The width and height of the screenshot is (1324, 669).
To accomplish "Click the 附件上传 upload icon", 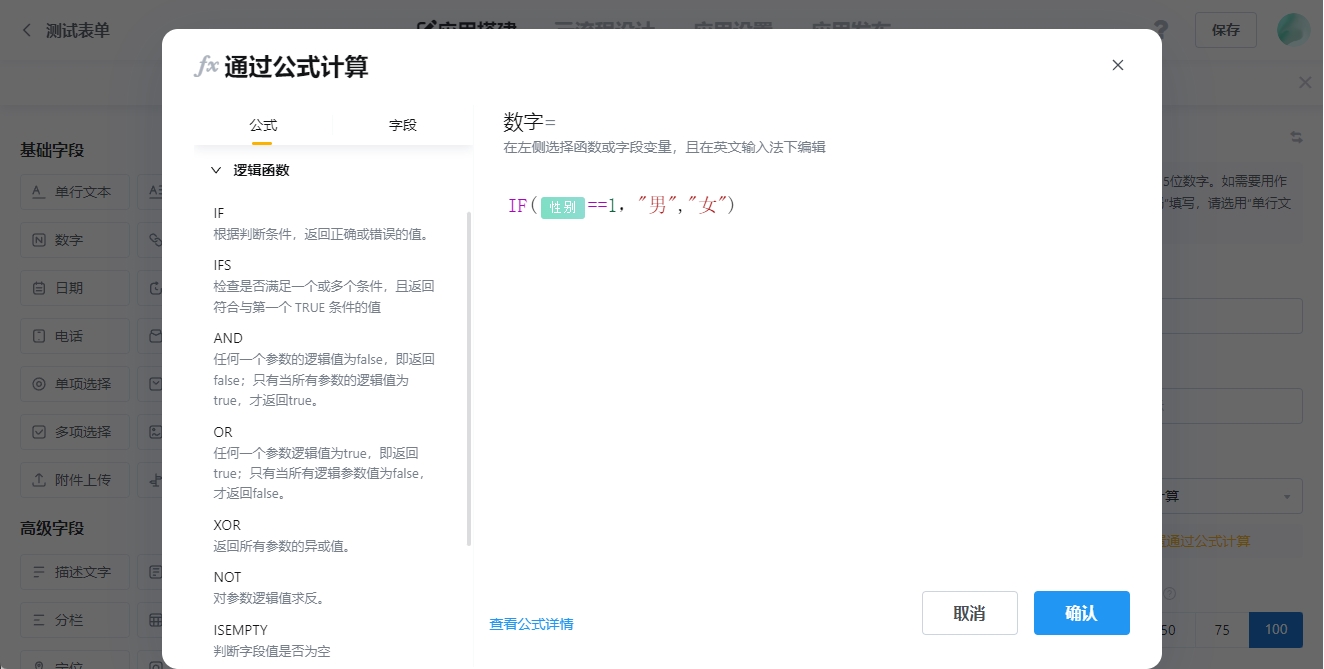I will click(39, 480).
